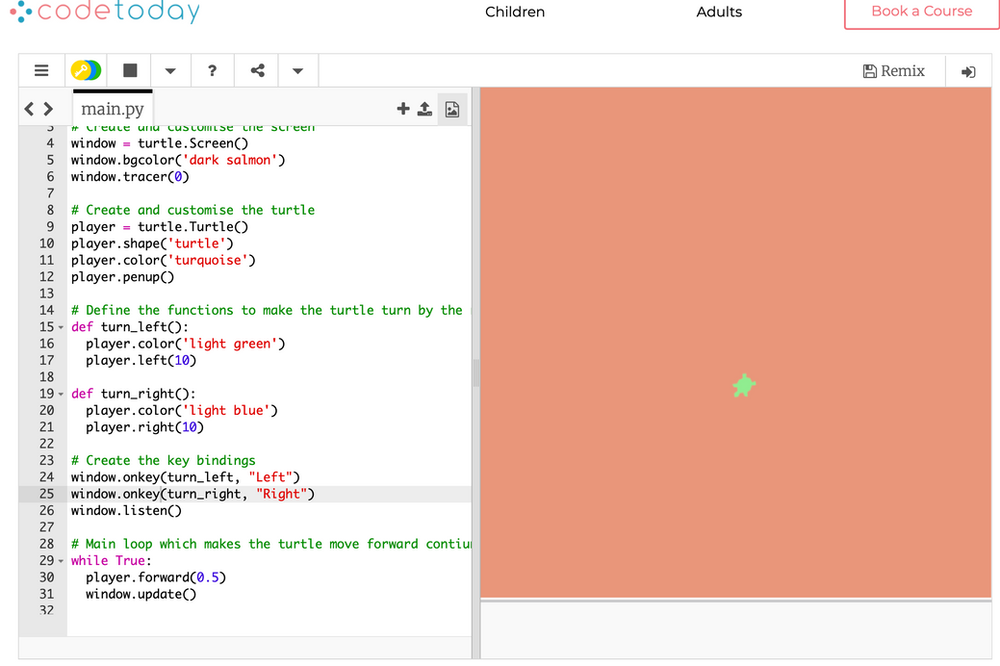Click the vertical scrollbar handle of the code editor
This screenshot has height=666, width=1000.
475,373
